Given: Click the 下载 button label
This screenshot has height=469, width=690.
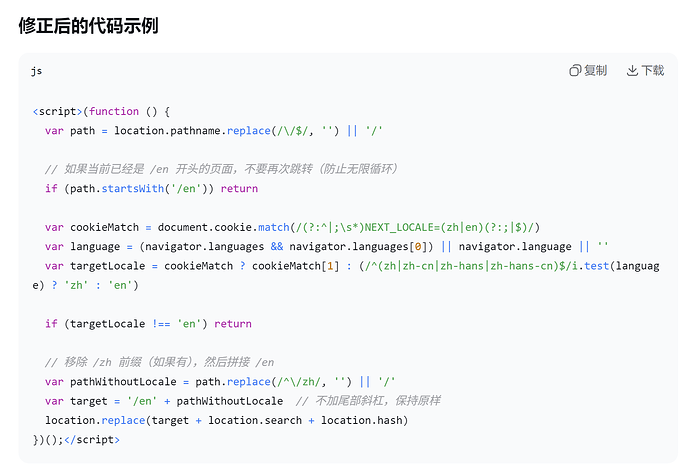Looking at the screenshot, I should [x=653, y=70].
